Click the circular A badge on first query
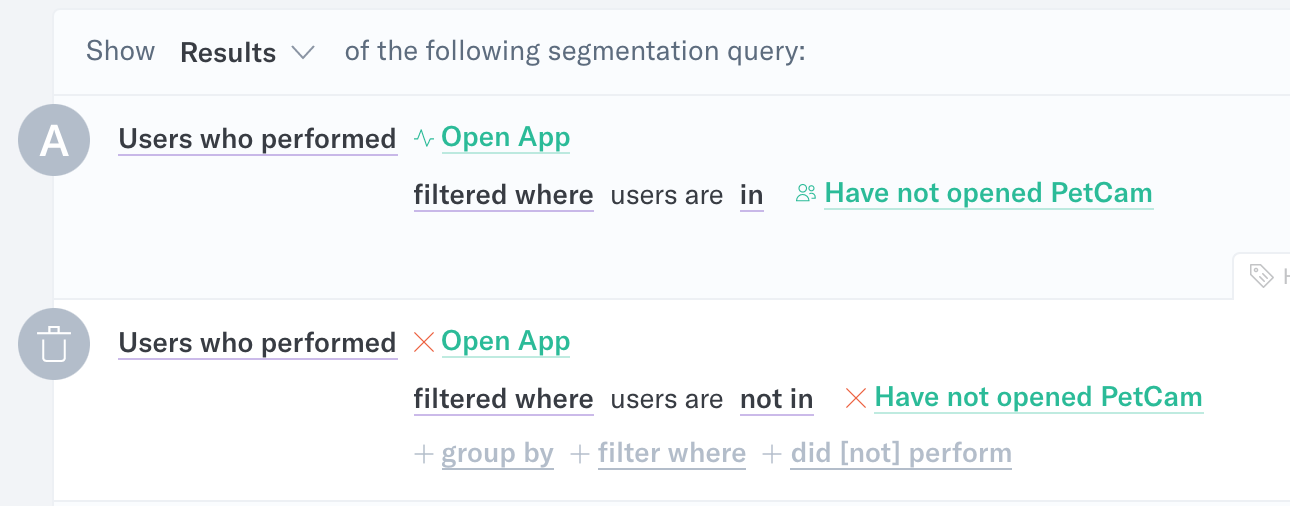 point(54,140)
